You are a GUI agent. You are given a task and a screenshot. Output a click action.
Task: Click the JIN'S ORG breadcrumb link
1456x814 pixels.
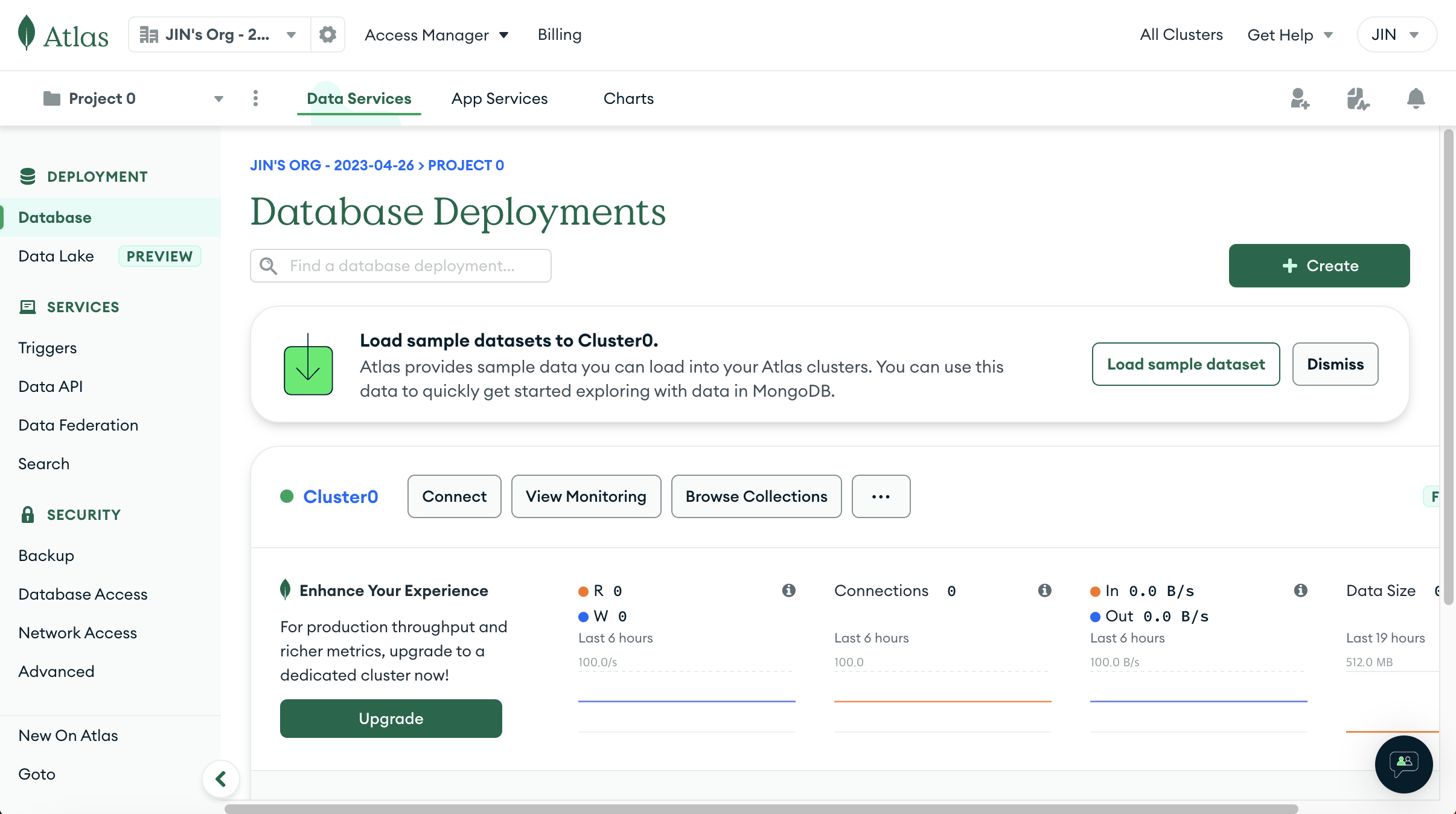point(332,165)
